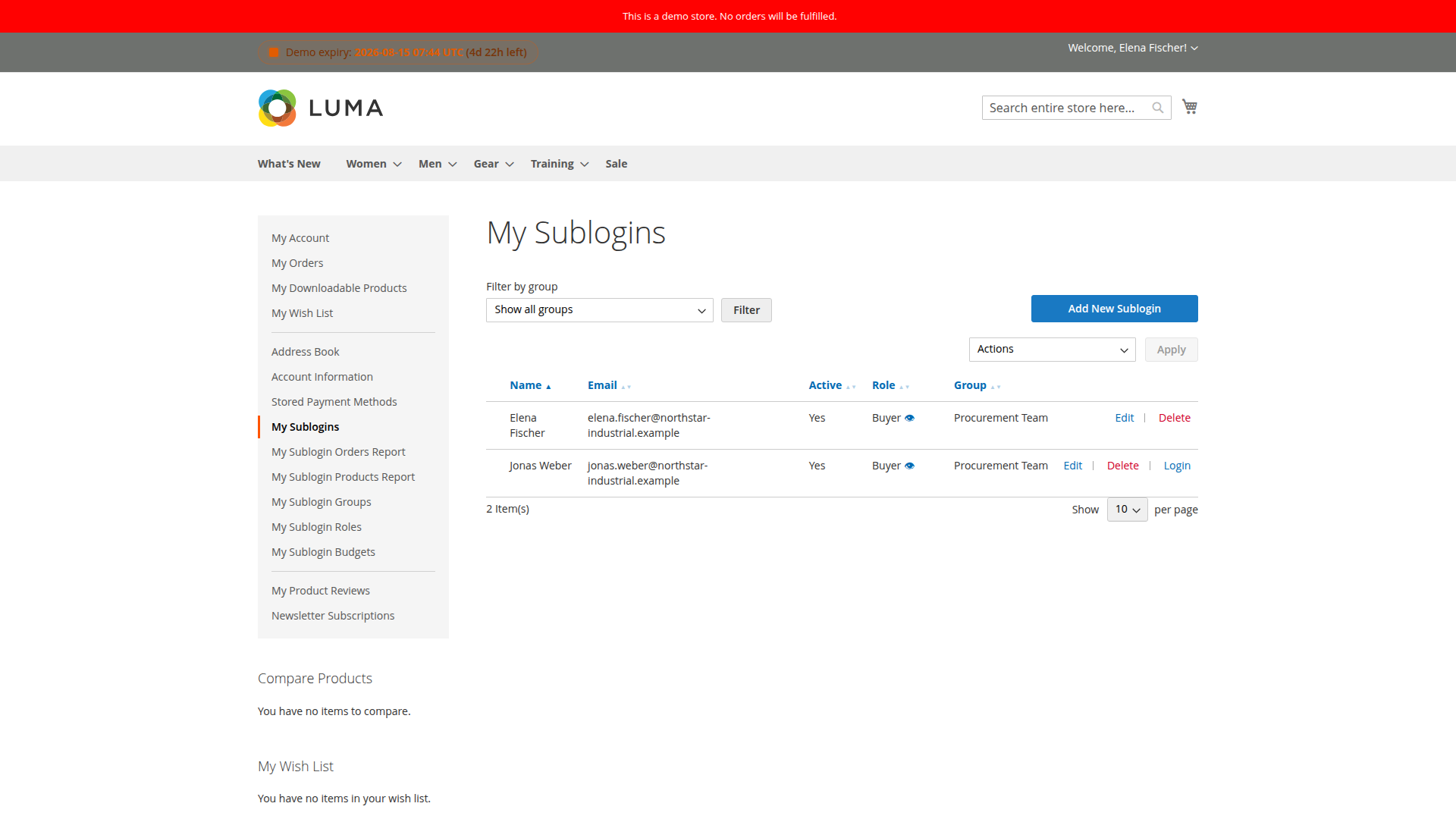Open Stored Payment Methods in sidebar

(334, 402)
